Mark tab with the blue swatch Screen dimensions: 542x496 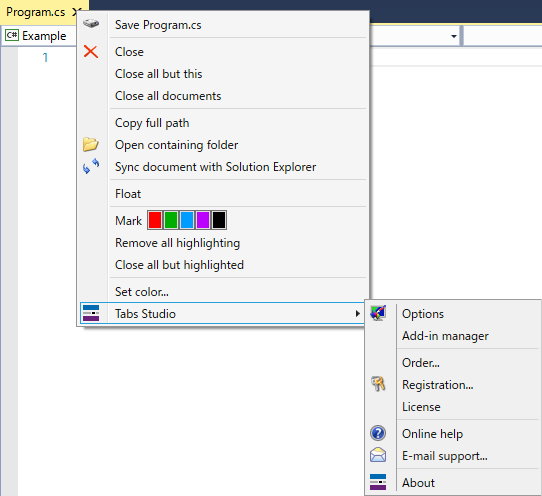[187, 220]
